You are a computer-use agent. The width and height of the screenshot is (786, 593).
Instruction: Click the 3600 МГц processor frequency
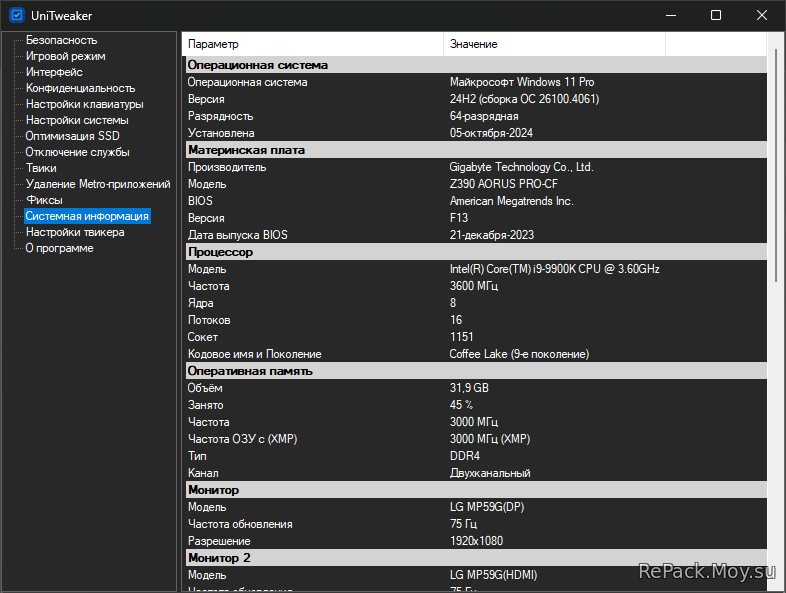tap(473, 286)
